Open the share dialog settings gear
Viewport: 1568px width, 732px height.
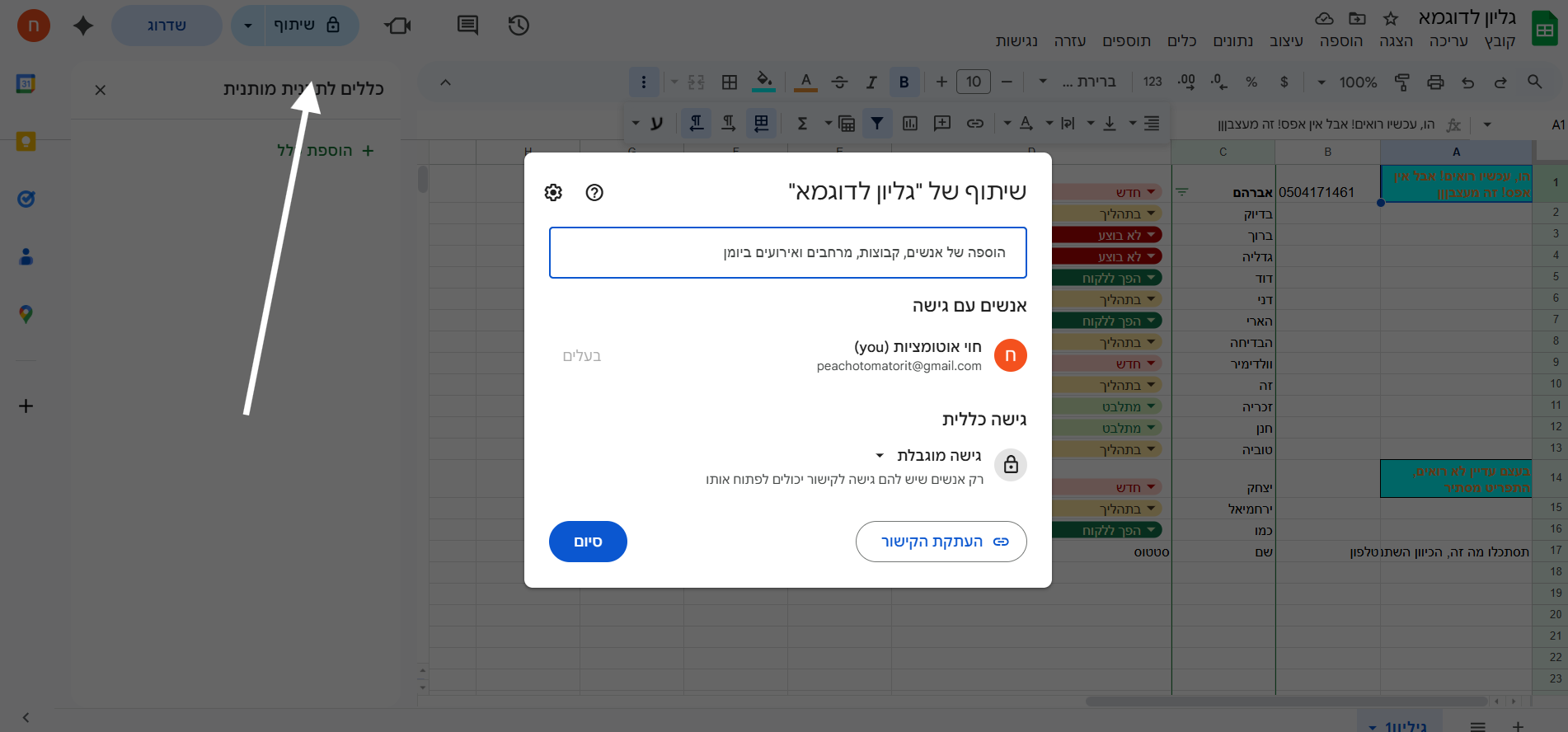(553, 192)
